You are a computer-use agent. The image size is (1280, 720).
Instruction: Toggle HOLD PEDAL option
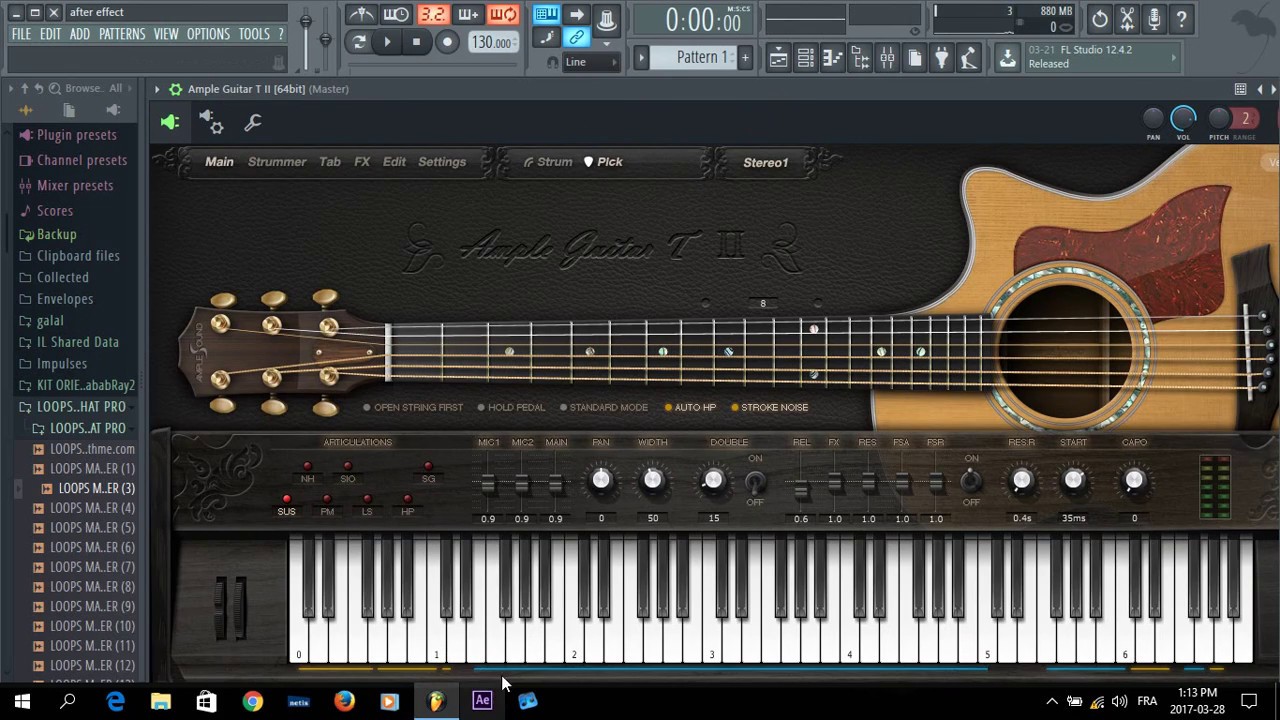pyautogui.click(x=511, y=408)
